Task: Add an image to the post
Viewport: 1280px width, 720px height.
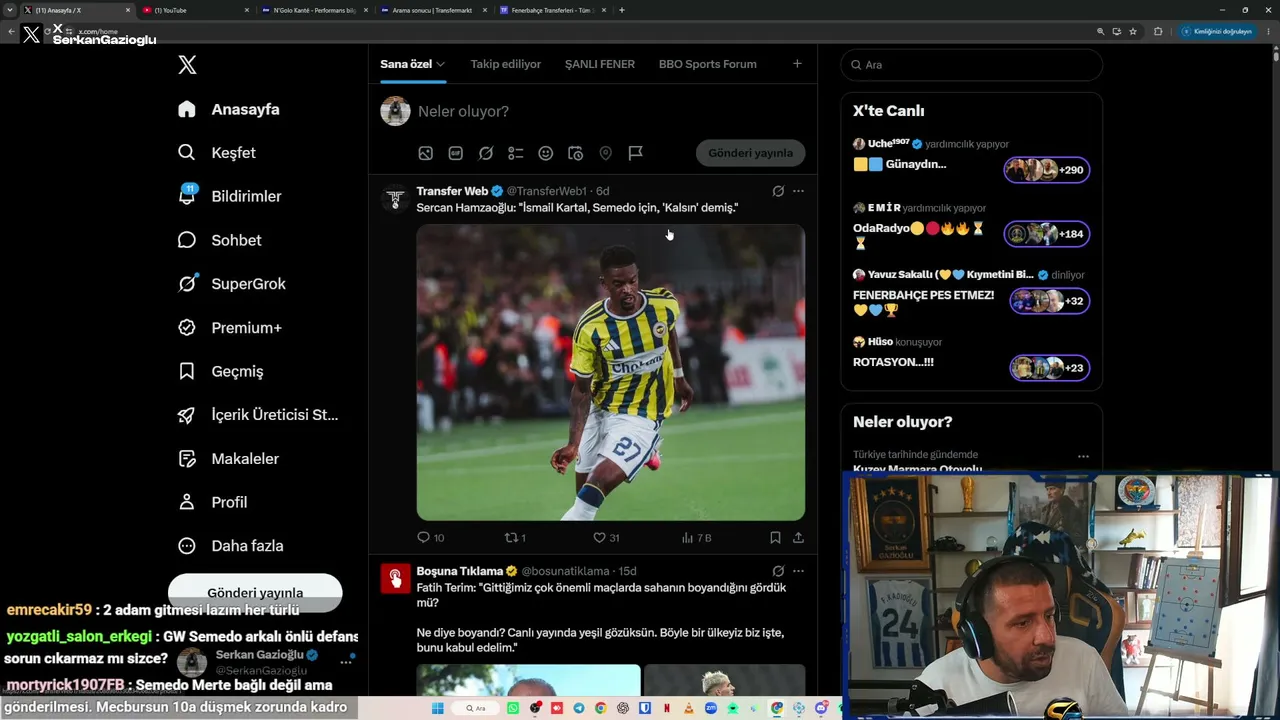Action: (426, 153)
